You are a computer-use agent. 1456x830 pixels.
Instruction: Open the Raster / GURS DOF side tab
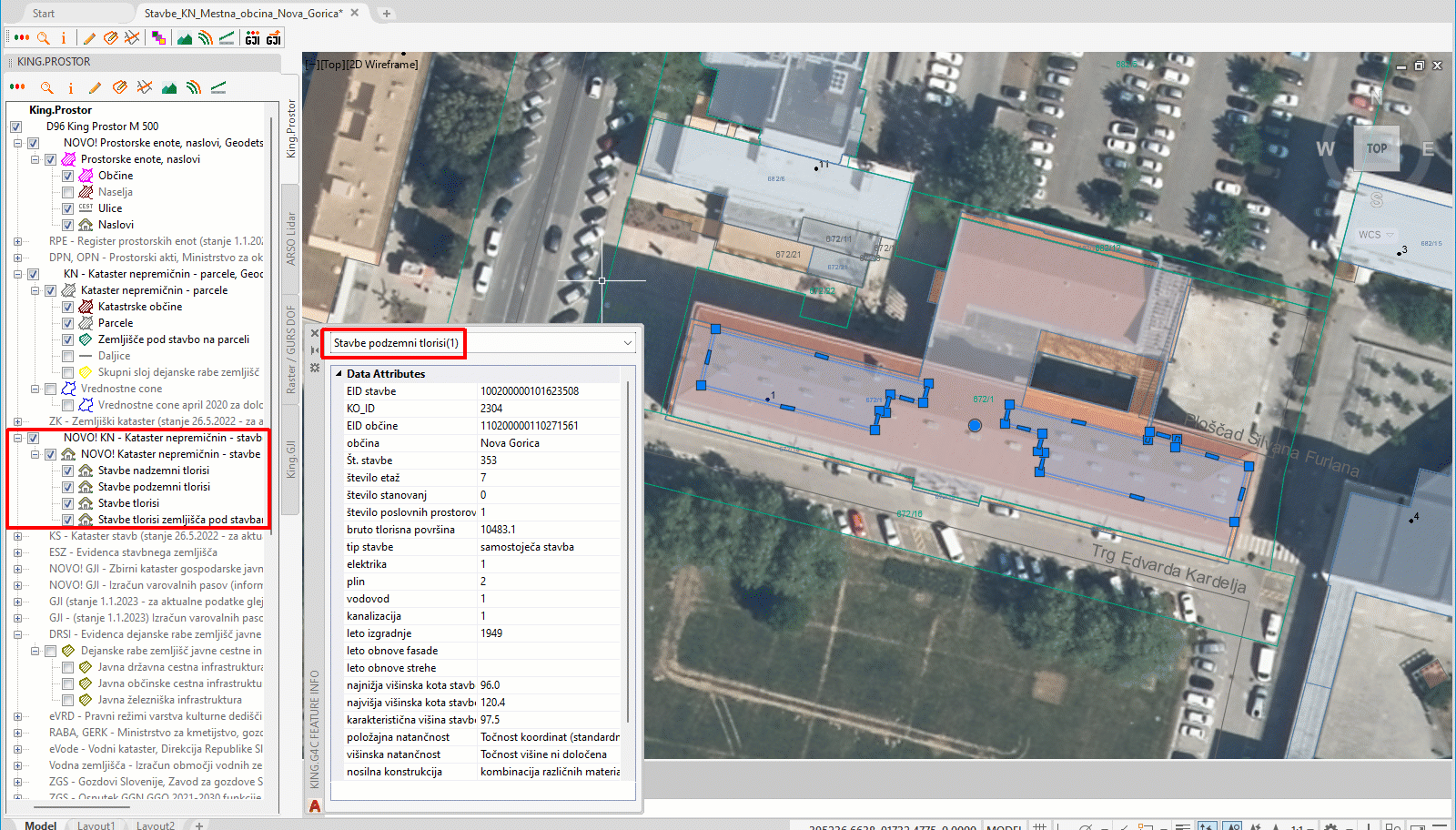click(291, 349)
